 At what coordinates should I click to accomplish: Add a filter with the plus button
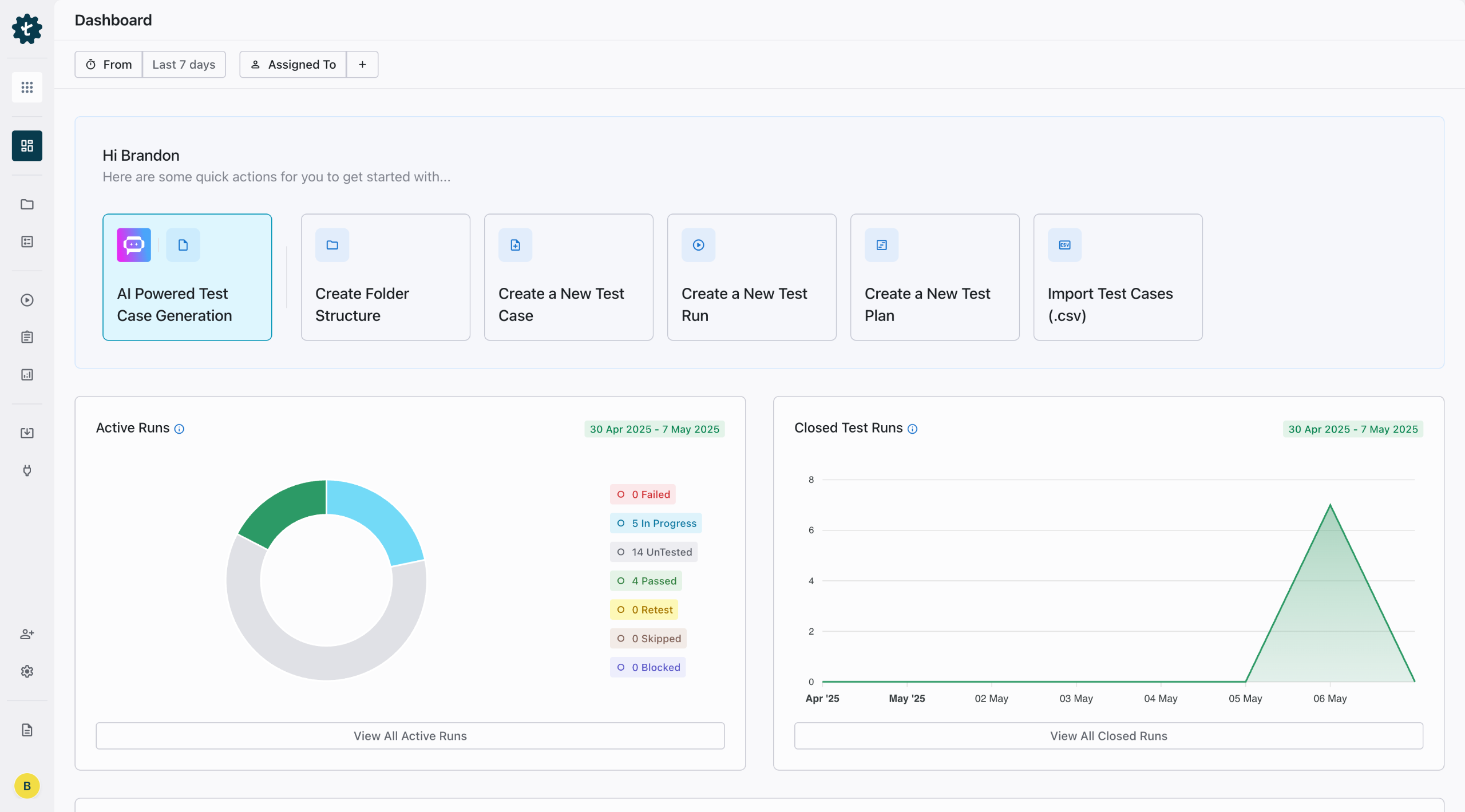362,64
